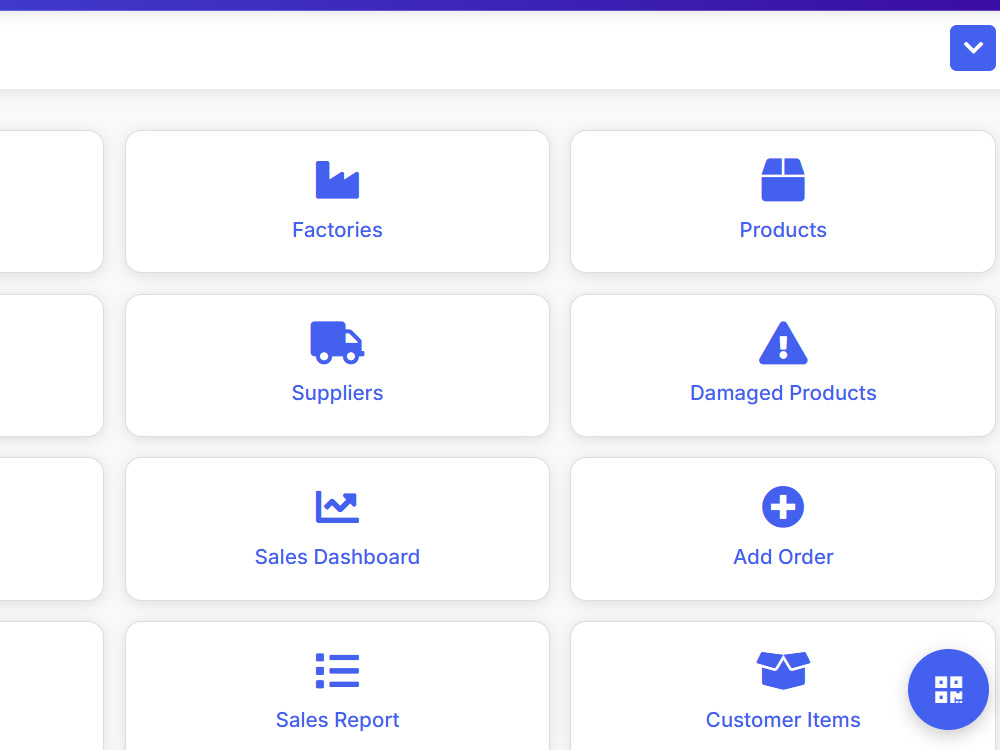
Task: Click the Sales Report list icon
Action: (x=337, y=671)
